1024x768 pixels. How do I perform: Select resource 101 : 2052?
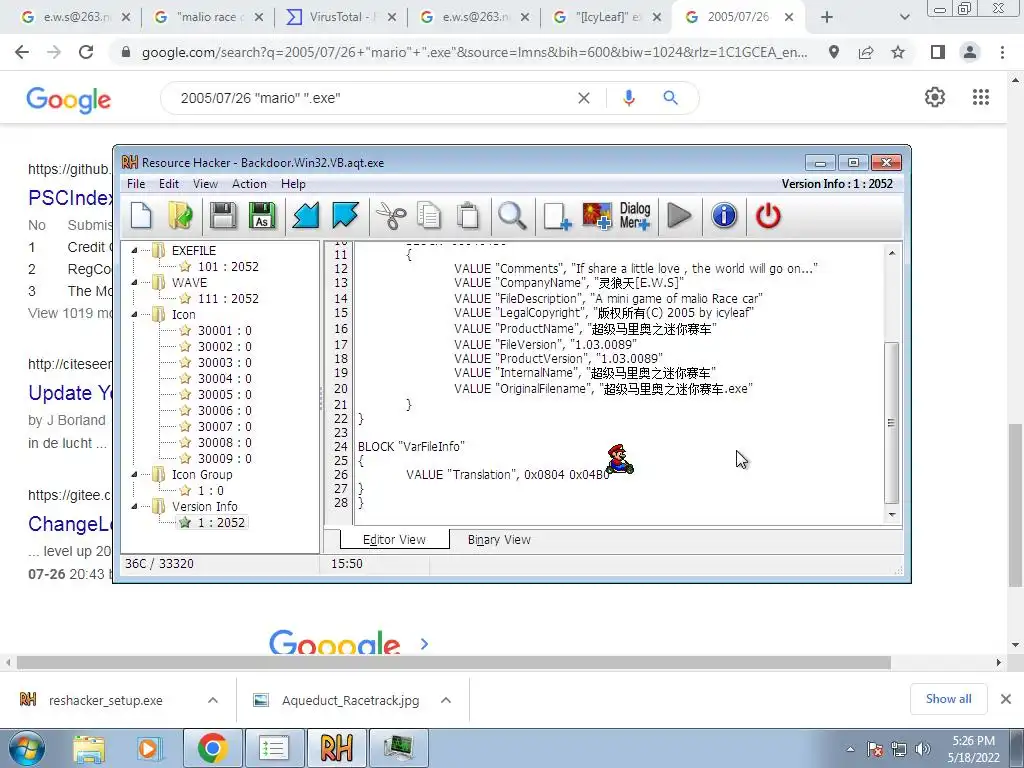click(228, 266)
